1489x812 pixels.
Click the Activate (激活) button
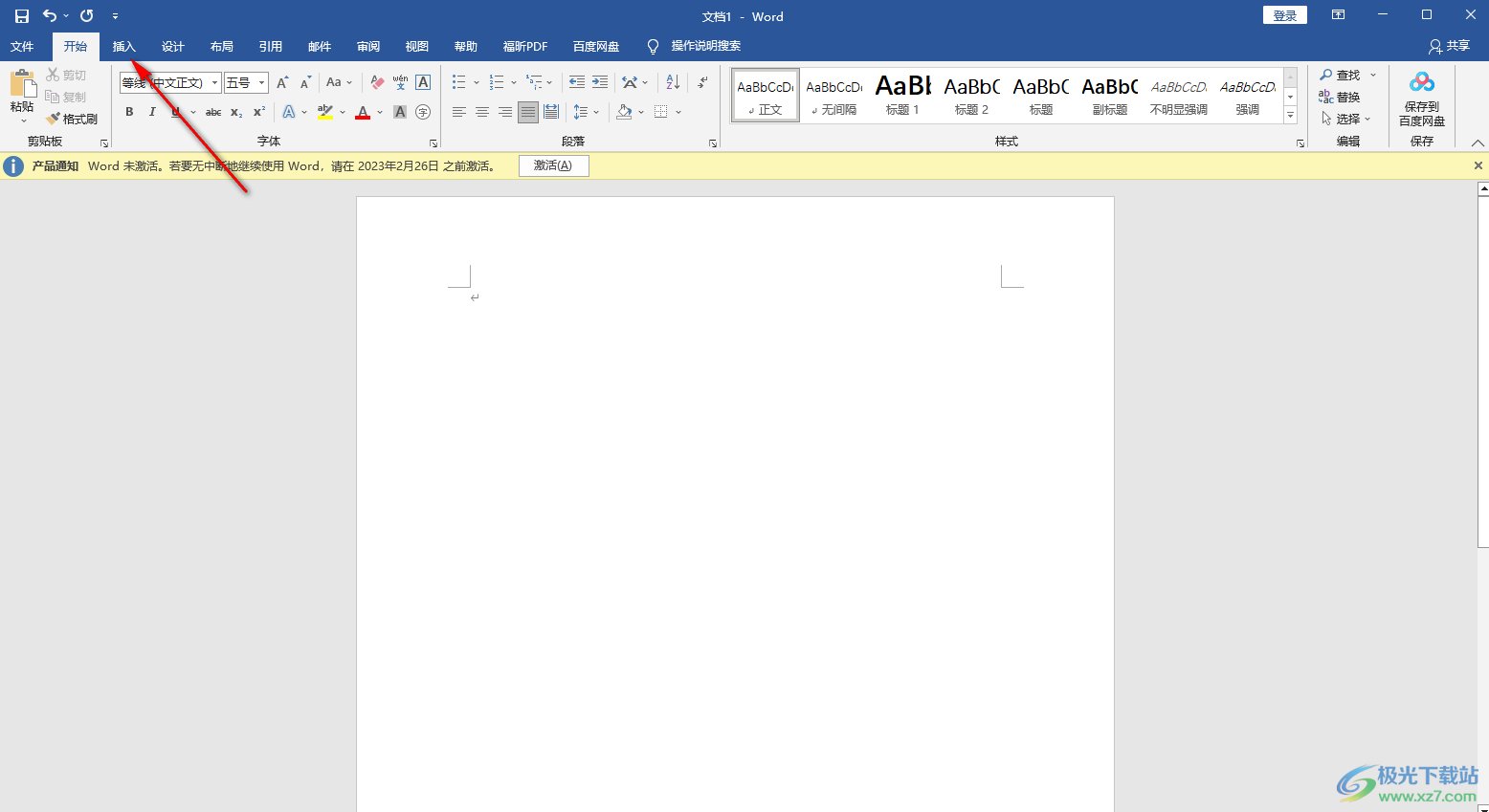point(553,165)
